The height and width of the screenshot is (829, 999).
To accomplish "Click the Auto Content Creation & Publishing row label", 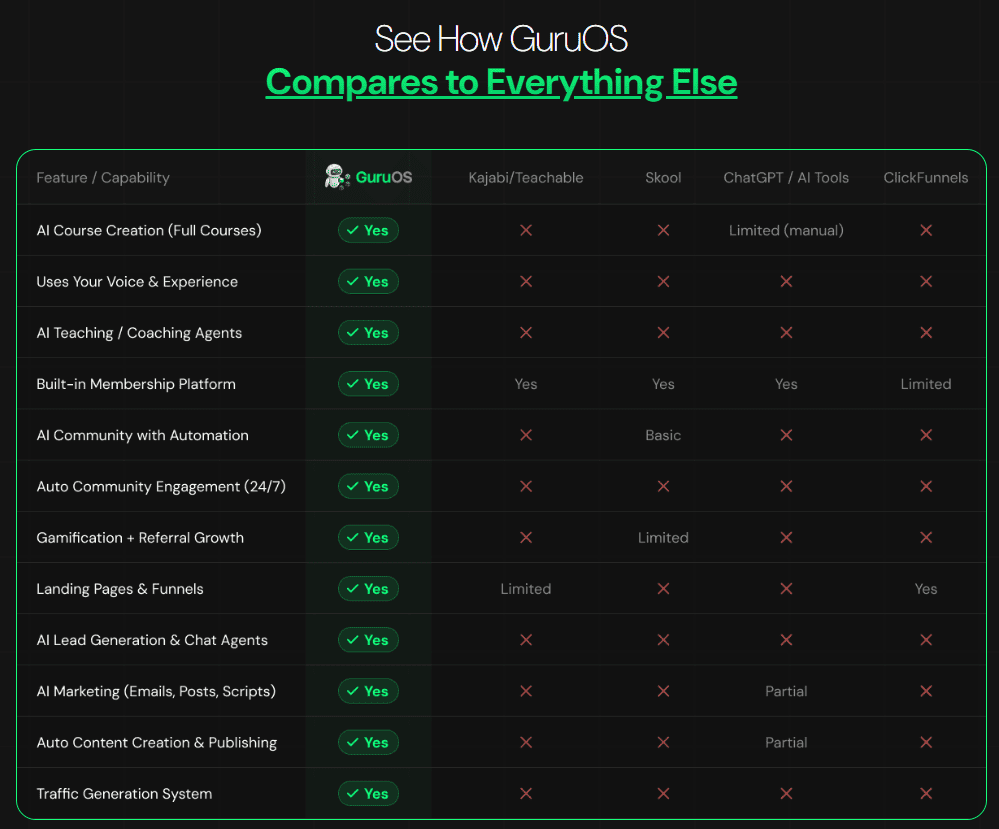I will (x=157, y=743).
